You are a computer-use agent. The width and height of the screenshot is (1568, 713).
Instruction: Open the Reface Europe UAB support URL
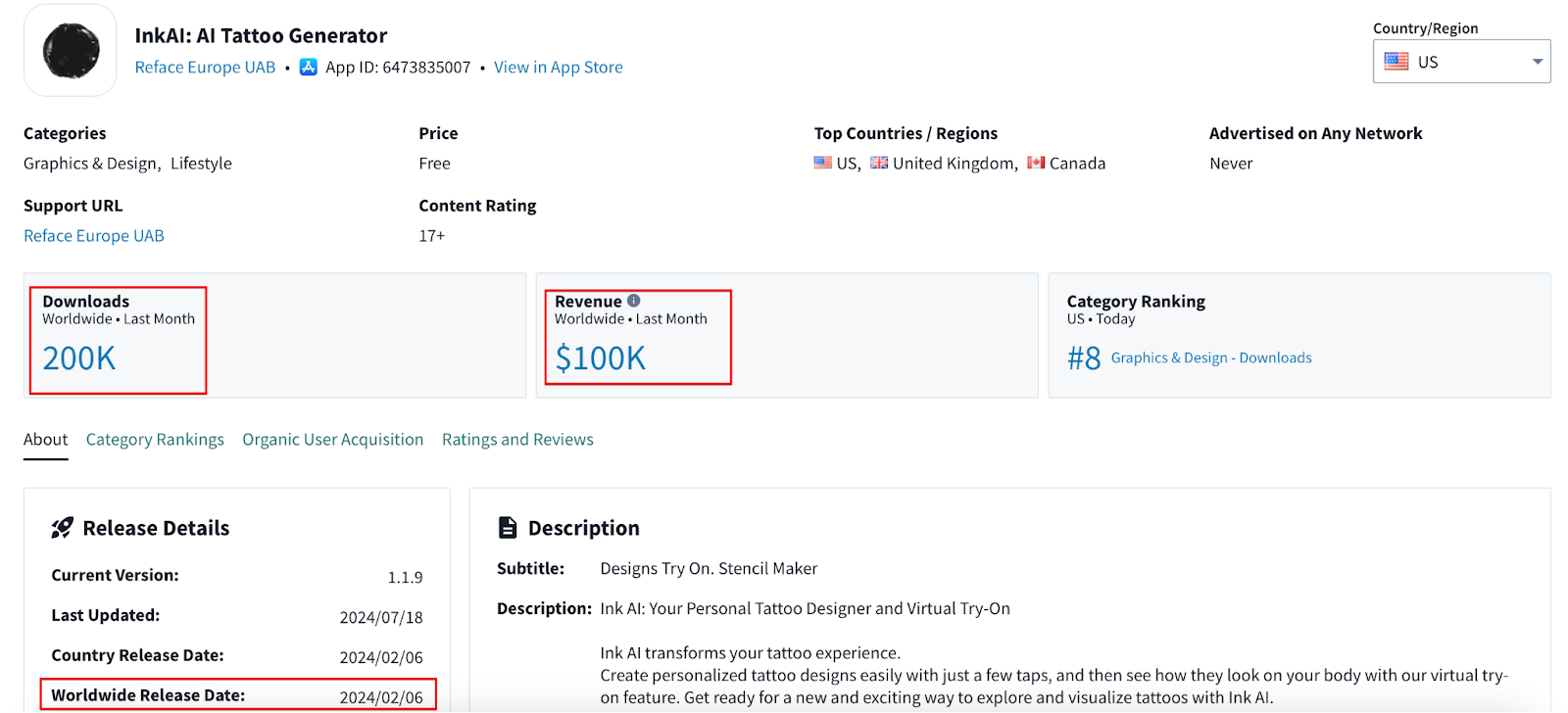click(94, 236)
